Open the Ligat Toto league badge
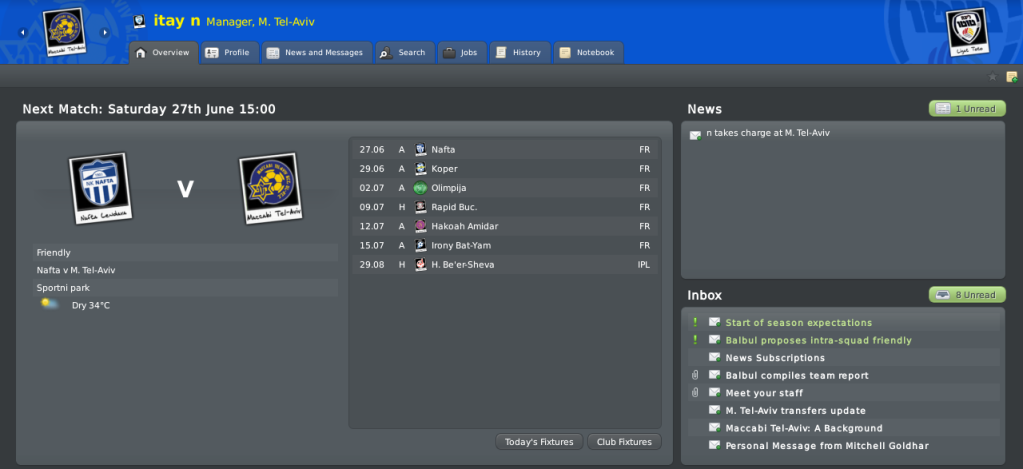Image resolution: width=1023 pixels, height=469 pixels. 967,32
